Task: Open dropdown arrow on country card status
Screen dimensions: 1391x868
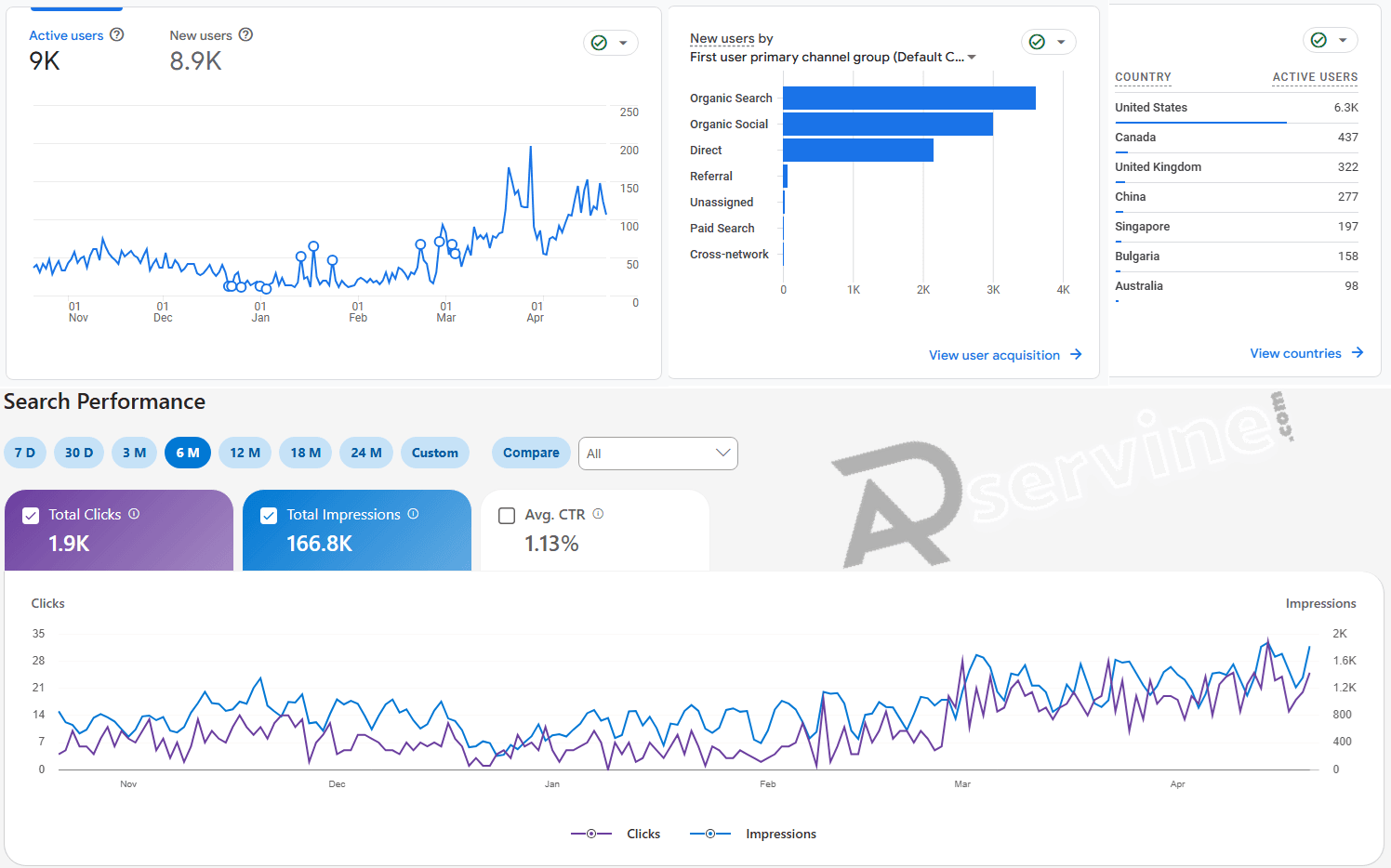Action: point(1343,40)
